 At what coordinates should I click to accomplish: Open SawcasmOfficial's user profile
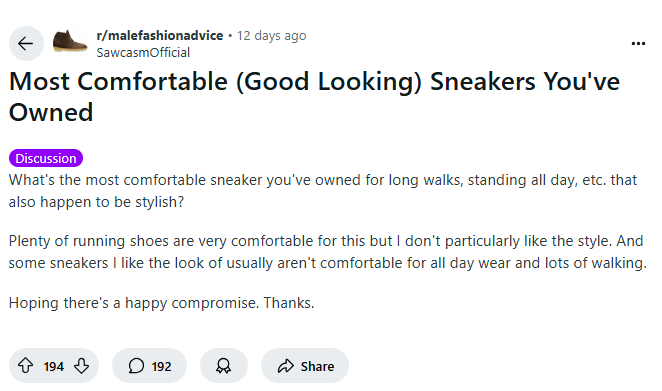143,53
